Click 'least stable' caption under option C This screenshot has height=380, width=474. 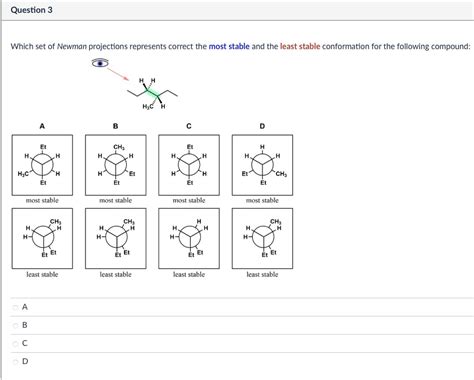pos(189,274)
